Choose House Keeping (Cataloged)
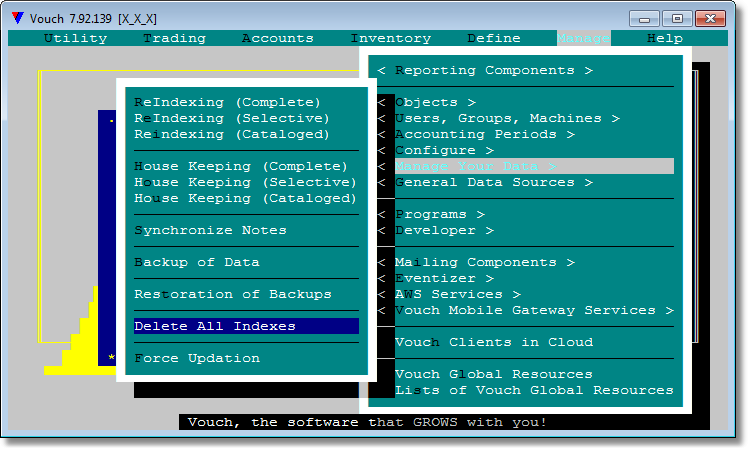The height and width of the screenshot is (450, 748). pyautogui.click(x=245, y=199)
